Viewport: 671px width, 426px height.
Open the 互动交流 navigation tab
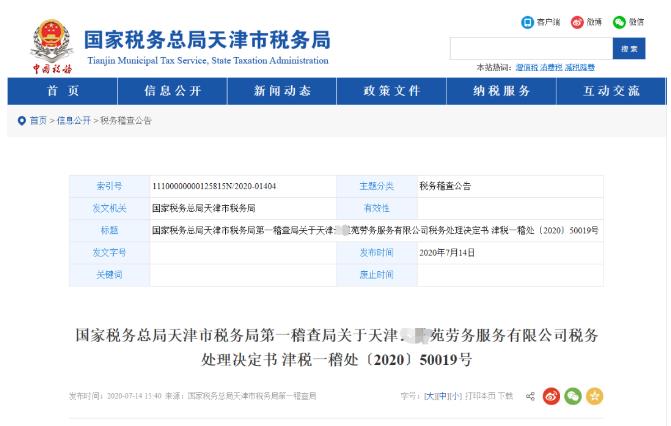(x=611, y=91)
